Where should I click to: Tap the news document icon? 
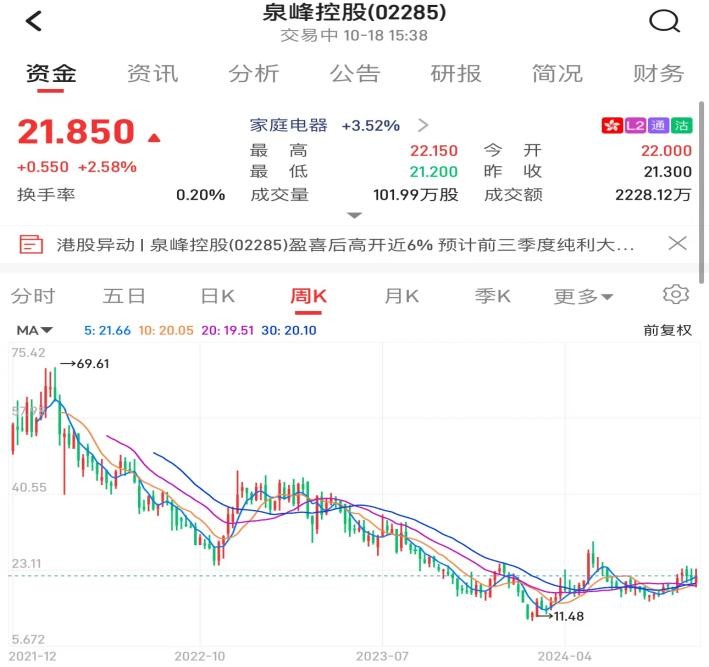[x=31, y=244]
